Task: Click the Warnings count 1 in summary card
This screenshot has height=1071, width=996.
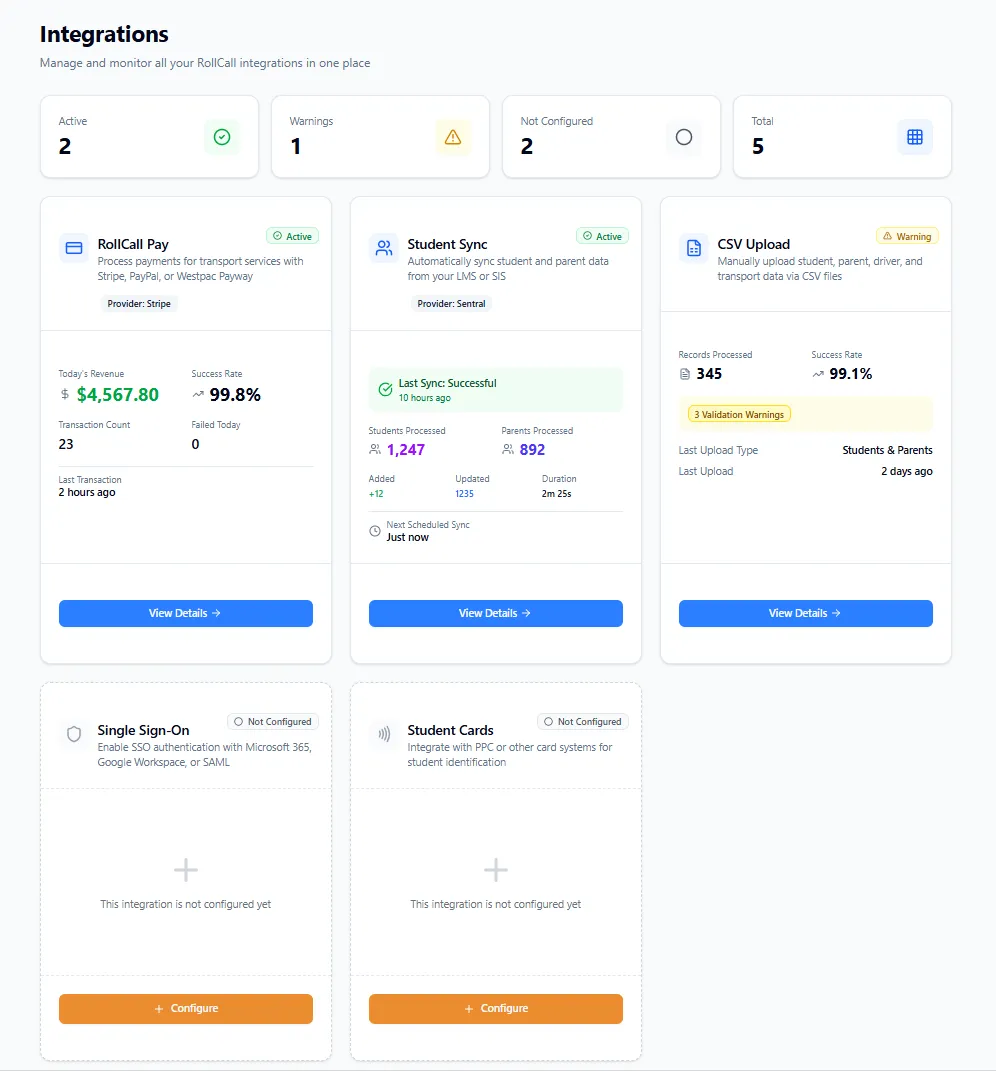Action: (x=296, y=146)
